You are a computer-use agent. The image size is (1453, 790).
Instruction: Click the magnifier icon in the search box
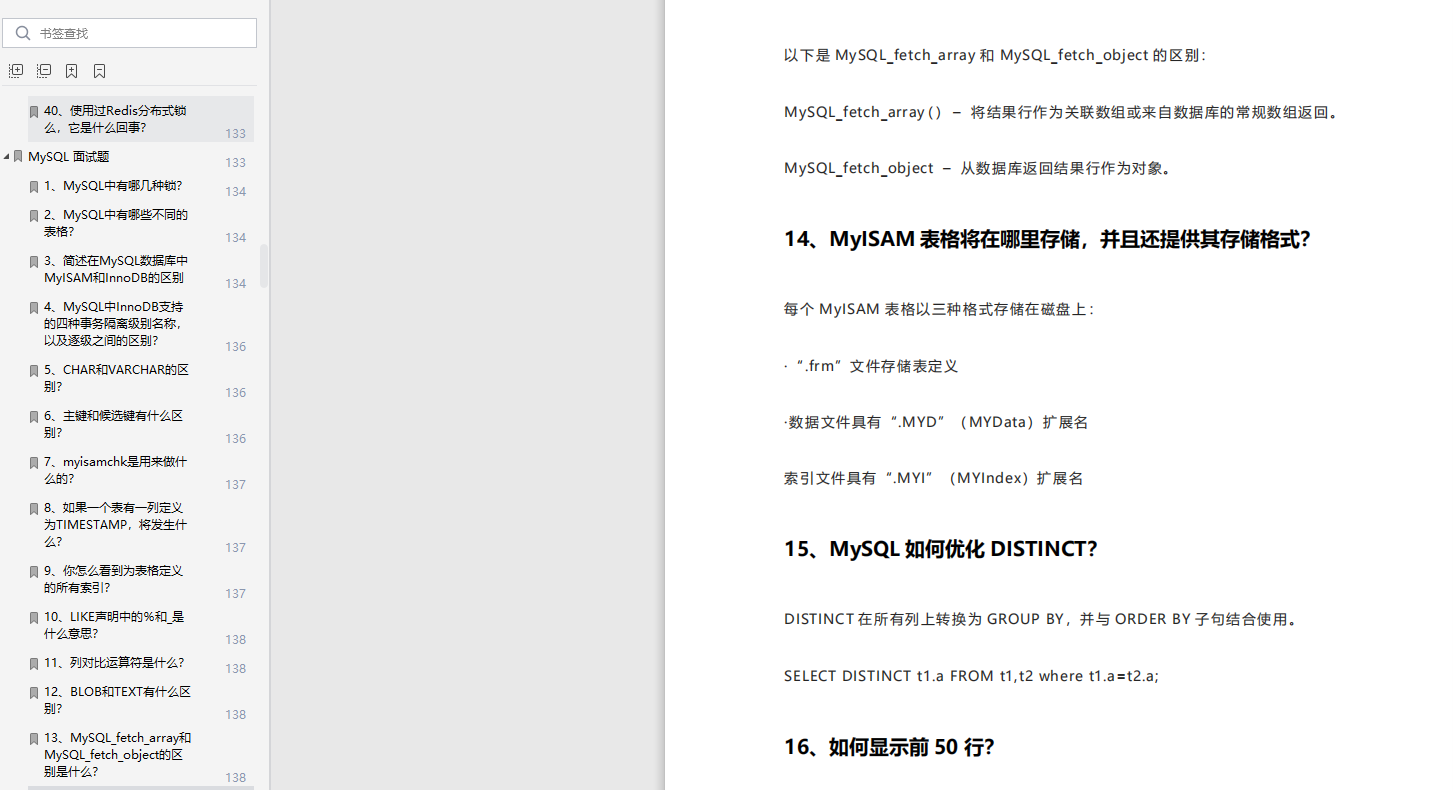(x=23, y=32)
